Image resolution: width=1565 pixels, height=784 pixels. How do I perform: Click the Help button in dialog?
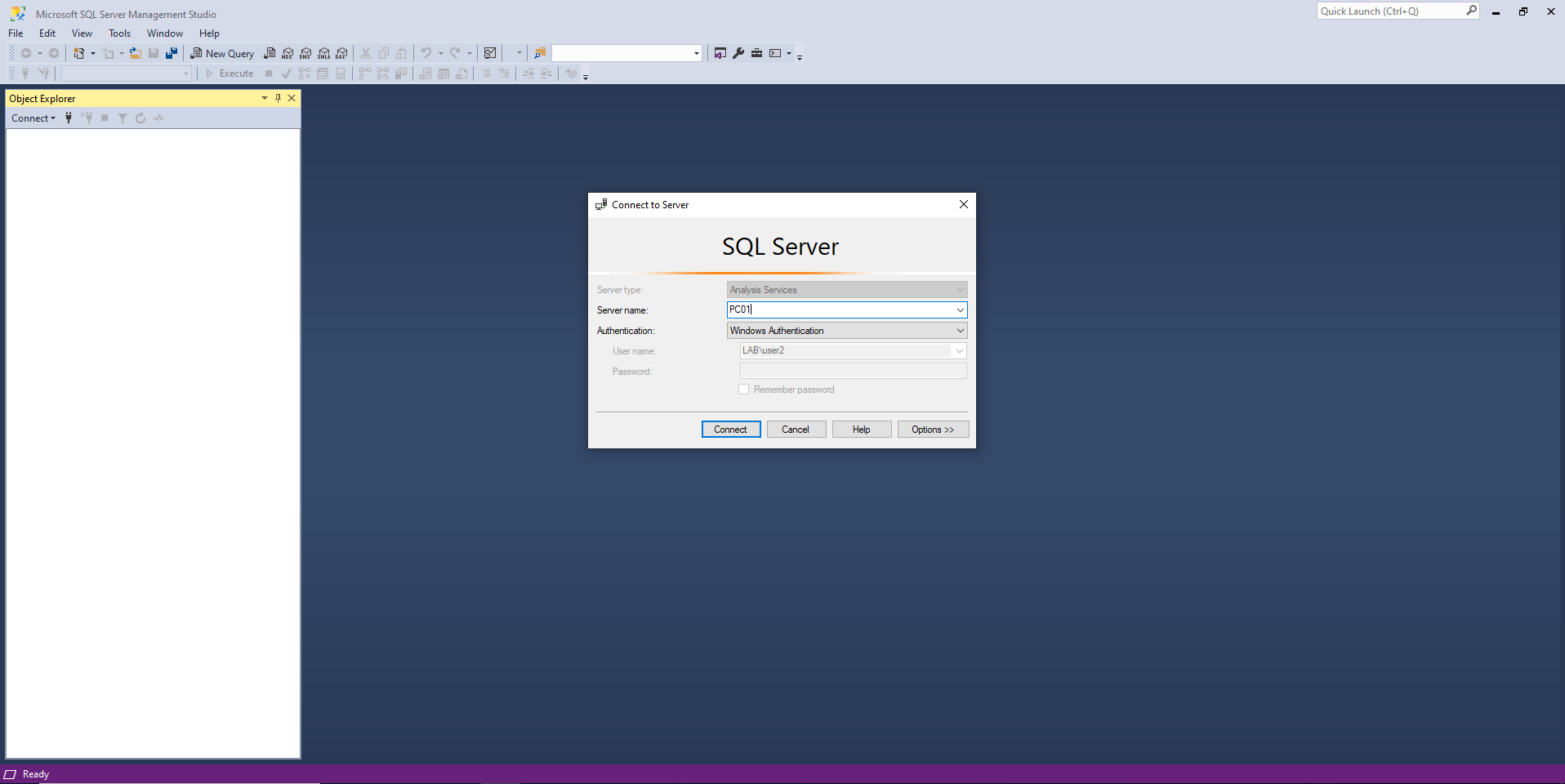click(x=862, y=430)
